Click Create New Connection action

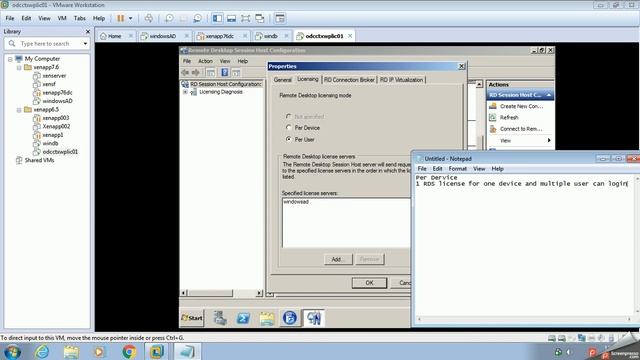tap(521, 106)
